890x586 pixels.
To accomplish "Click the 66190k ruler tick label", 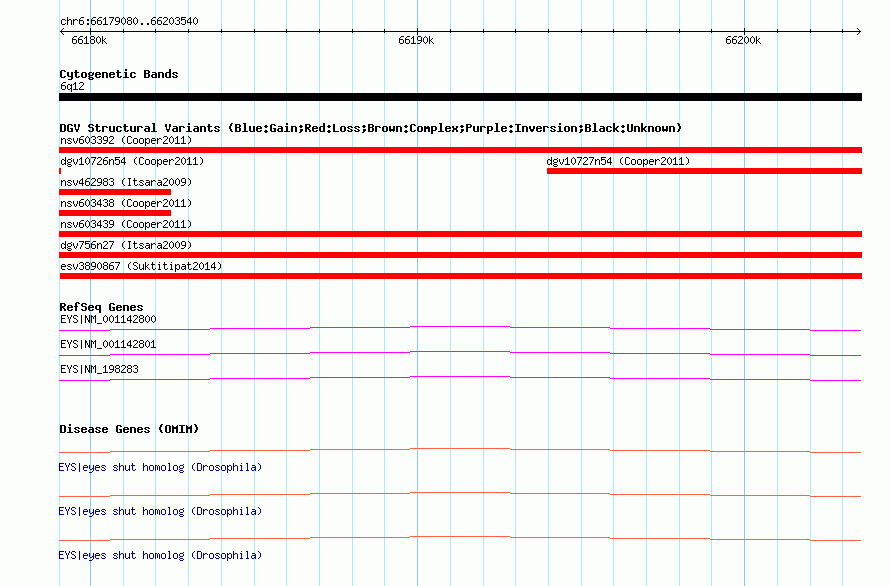I will pos(416,40).
